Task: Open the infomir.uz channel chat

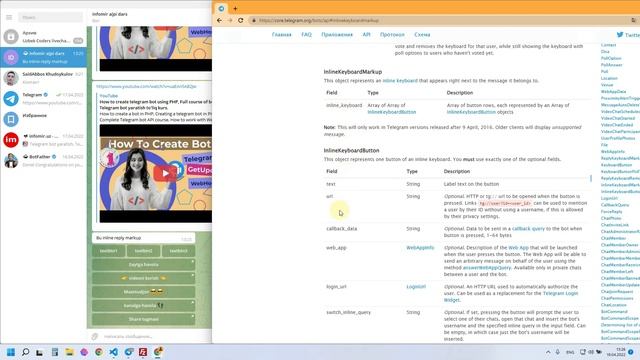Action: 43,140
